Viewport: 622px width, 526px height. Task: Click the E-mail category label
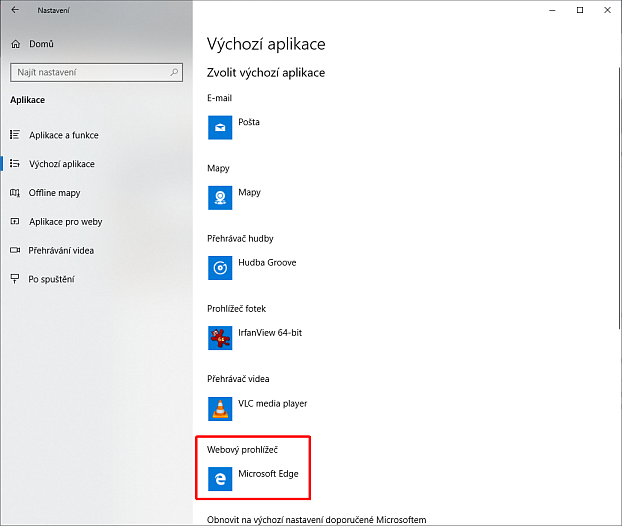tap(219, 98)
